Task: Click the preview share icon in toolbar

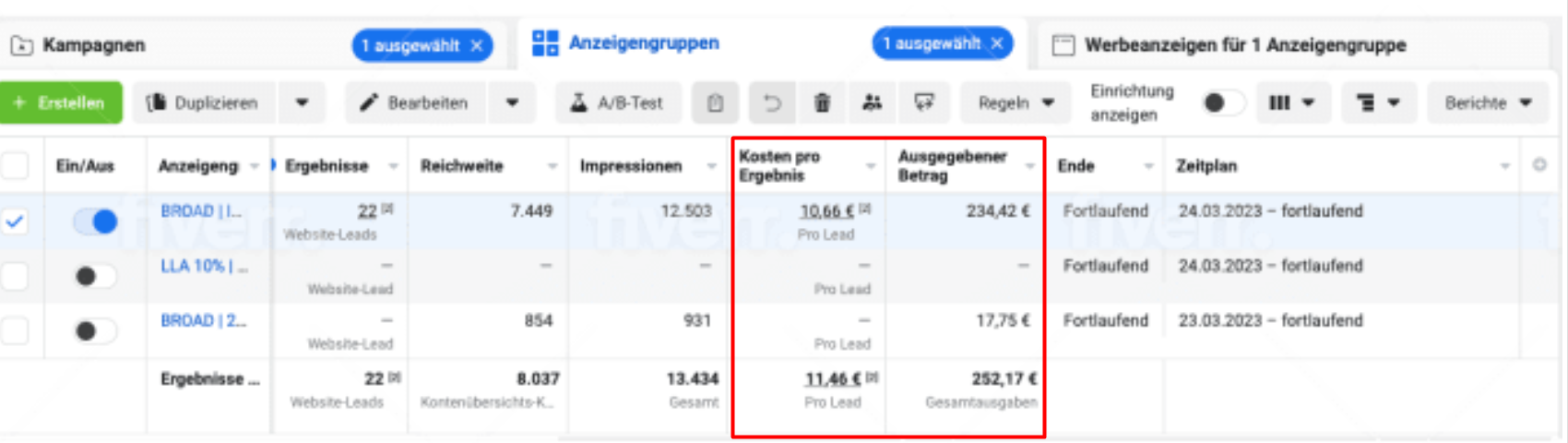Action: (x=923, y=103)
